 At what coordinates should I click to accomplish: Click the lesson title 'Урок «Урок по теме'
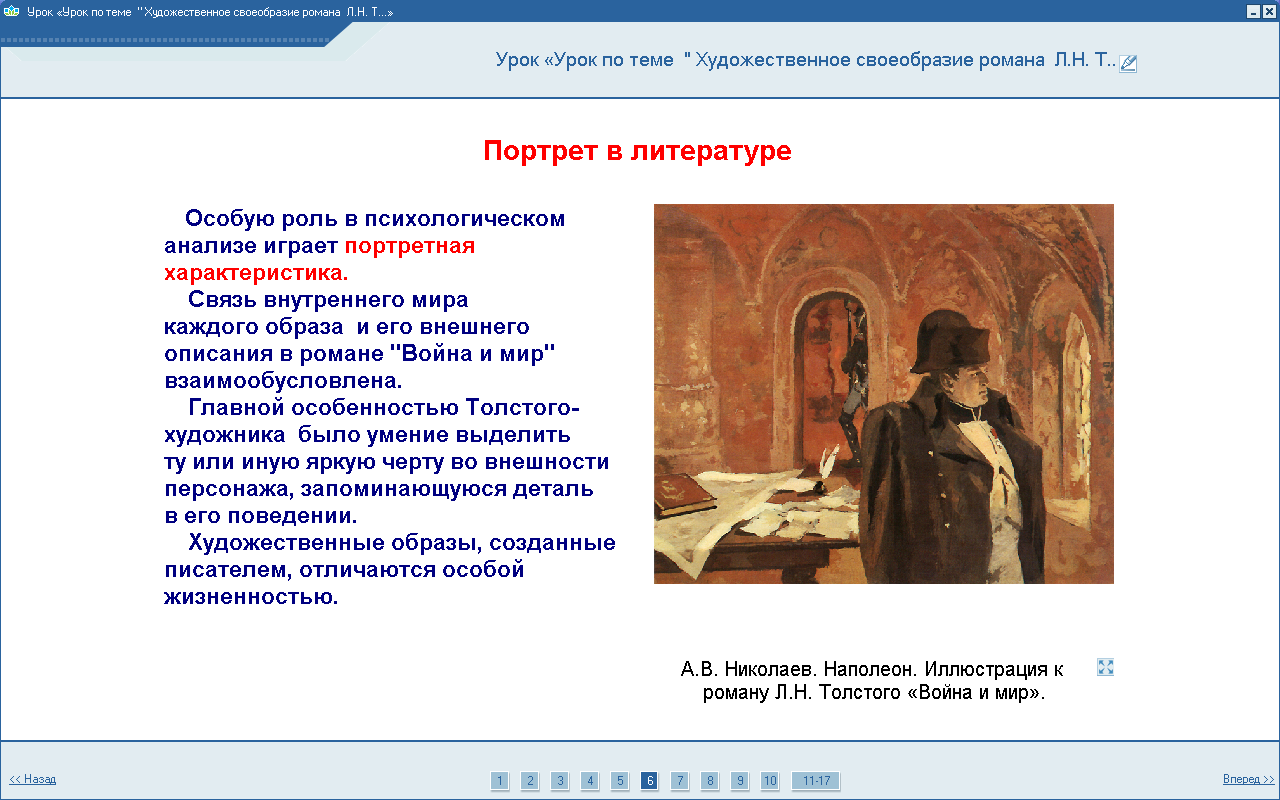[x=585, y=59]
